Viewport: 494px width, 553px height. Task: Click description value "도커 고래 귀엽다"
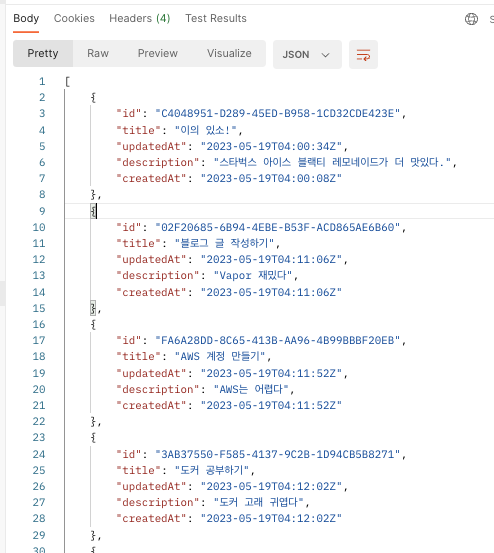pos(259,502)
